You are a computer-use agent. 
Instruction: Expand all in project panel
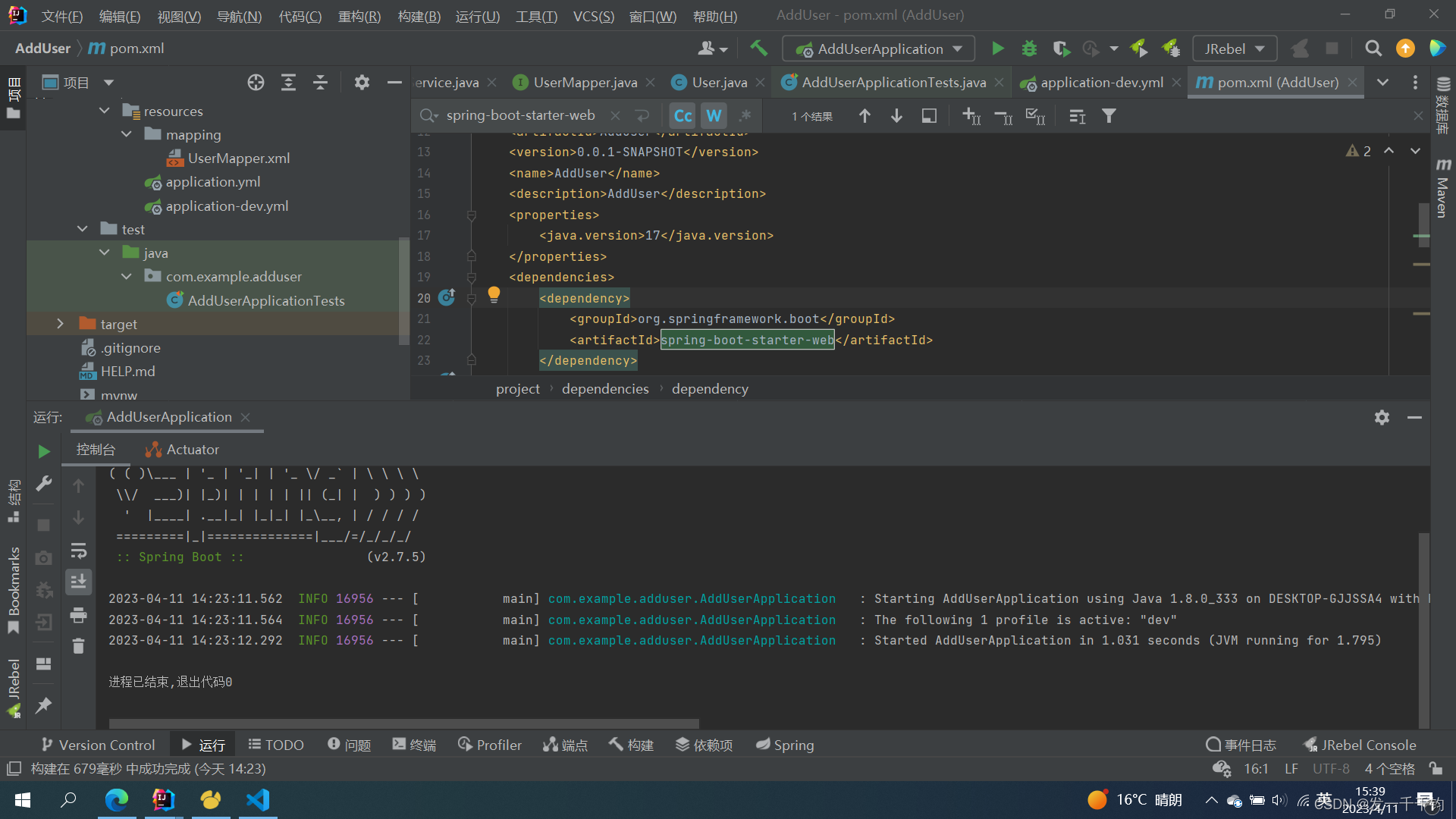coord(288,83)
